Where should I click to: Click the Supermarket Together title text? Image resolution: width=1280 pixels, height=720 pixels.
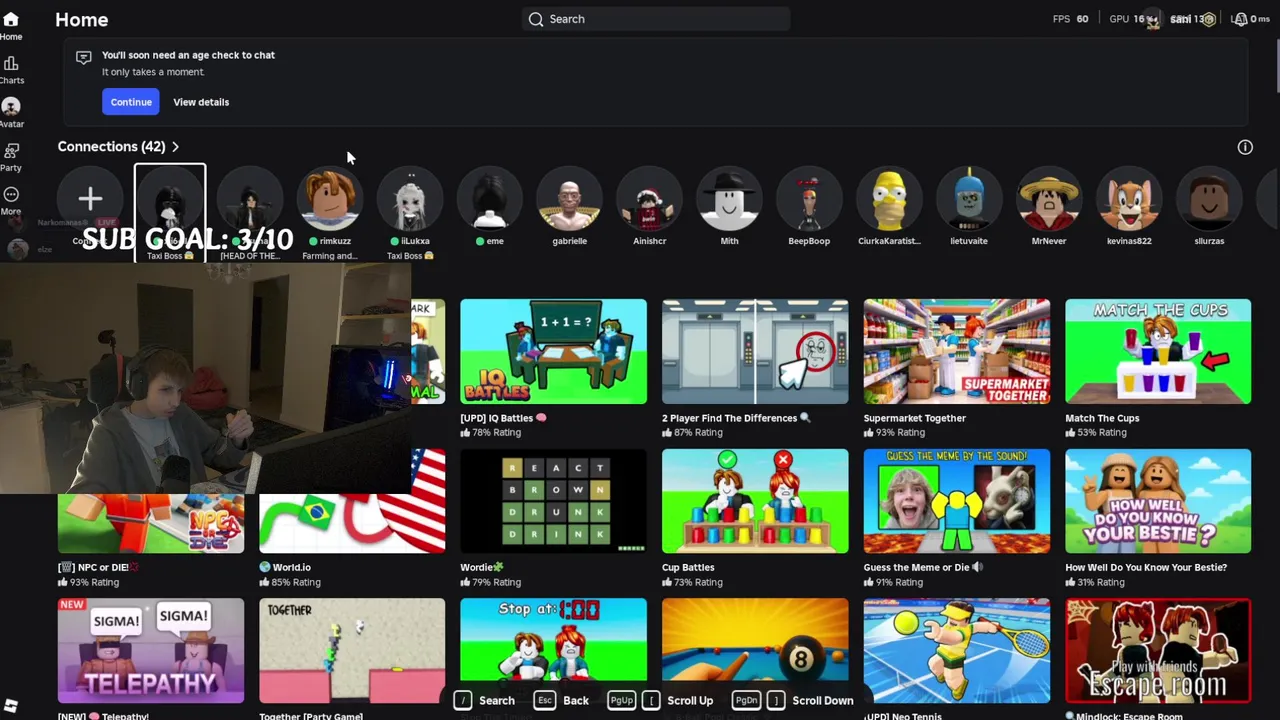coord(915,418)
